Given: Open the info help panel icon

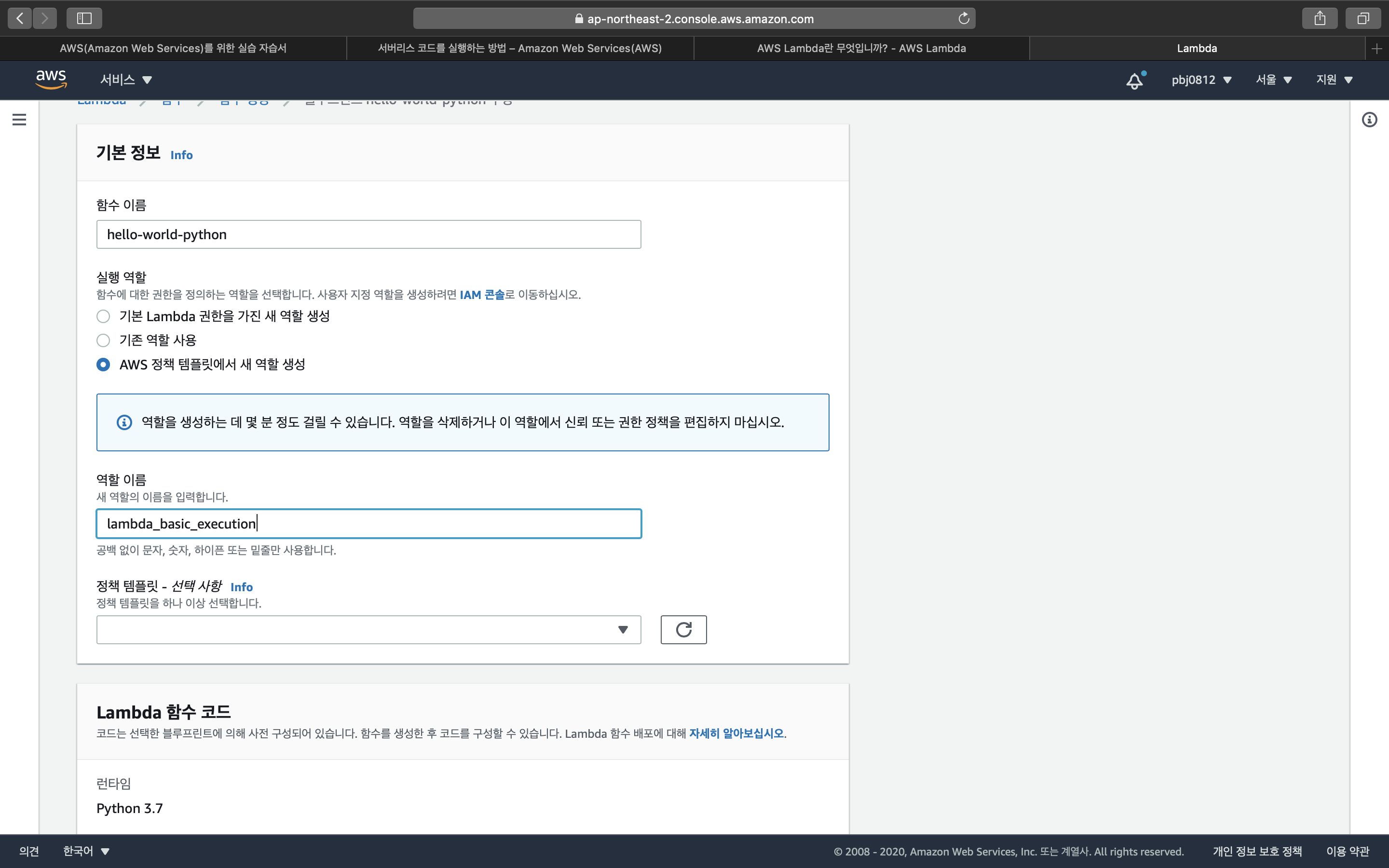Looking at the screenshot, I should click(1369, 120).
